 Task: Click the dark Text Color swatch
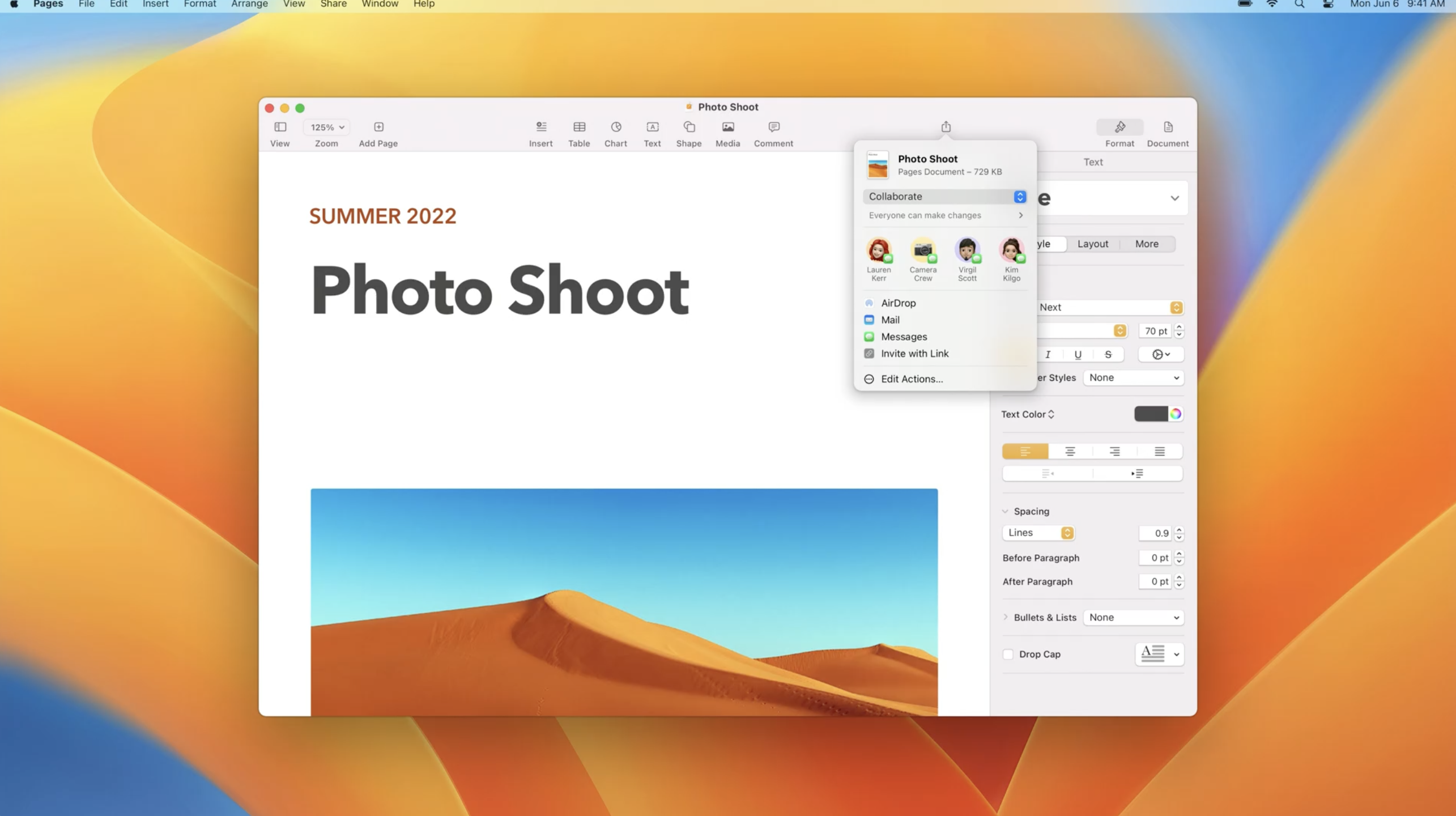click(x=1150, y=414)
